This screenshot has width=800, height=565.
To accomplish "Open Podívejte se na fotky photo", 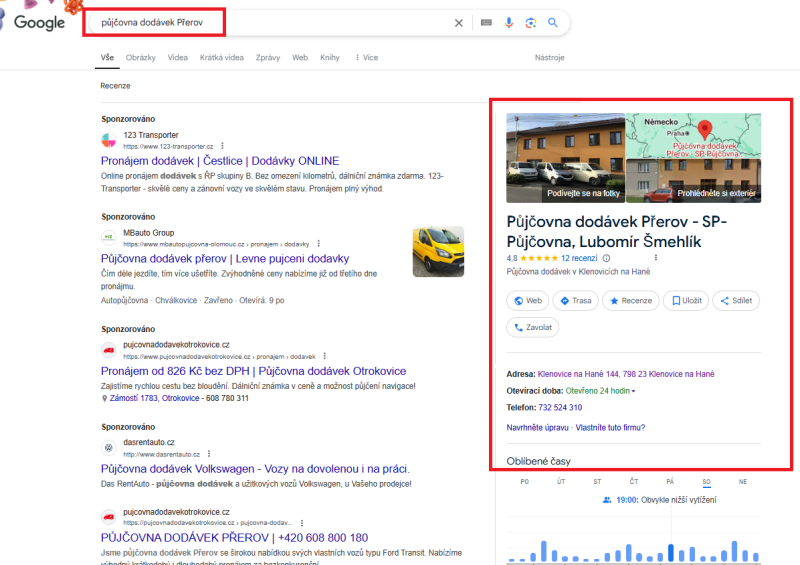I will coord(565,158).
